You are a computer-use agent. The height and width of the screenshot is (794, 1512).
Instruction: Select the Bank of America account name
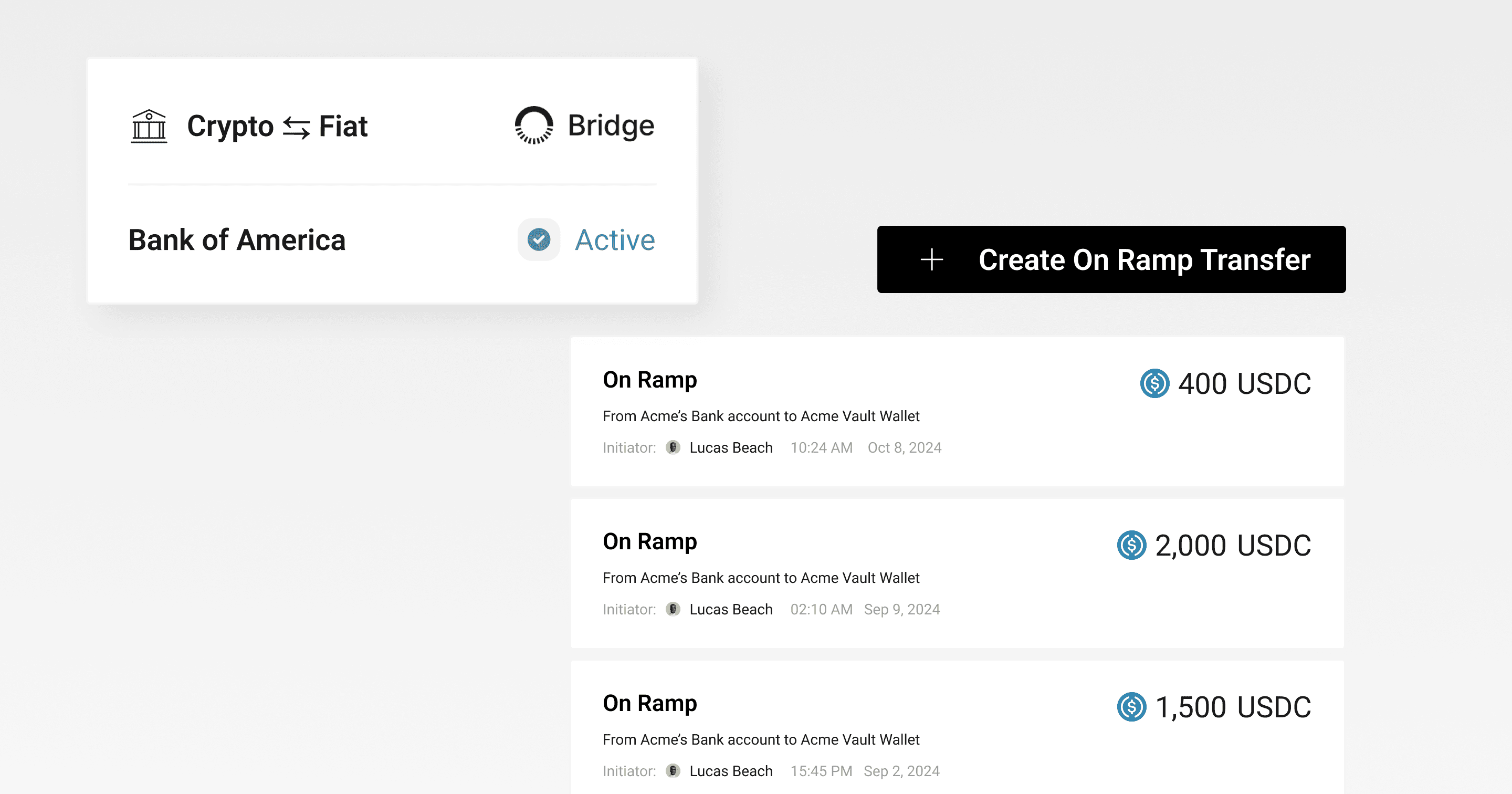[x=237, y=239]
